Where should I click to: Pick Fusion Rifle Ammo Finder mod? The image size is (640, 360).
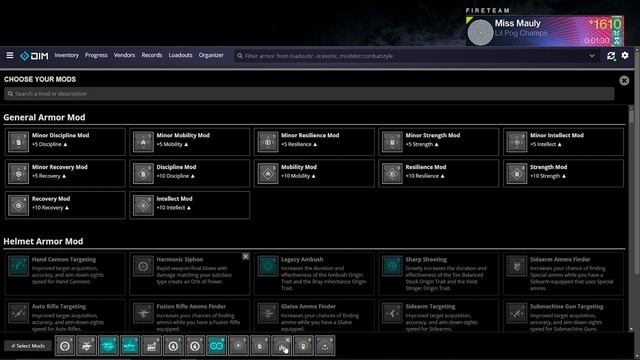(x=190, y=316)
